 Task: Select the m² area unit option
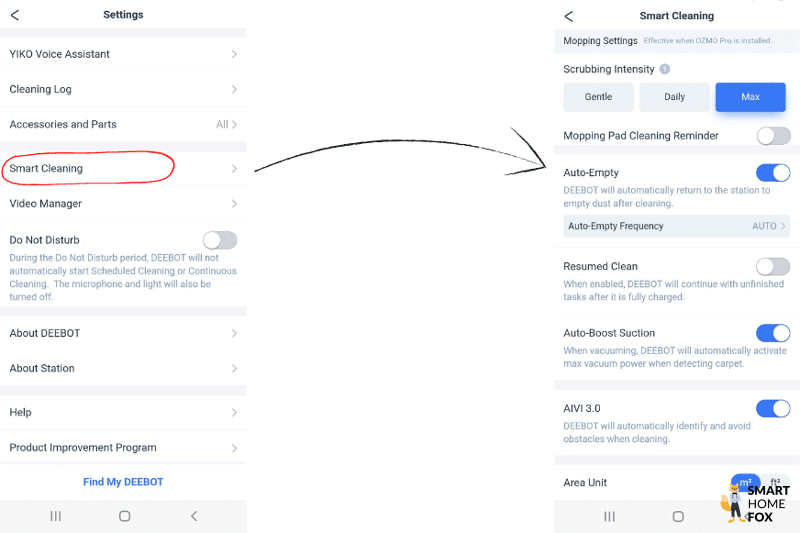744,482
